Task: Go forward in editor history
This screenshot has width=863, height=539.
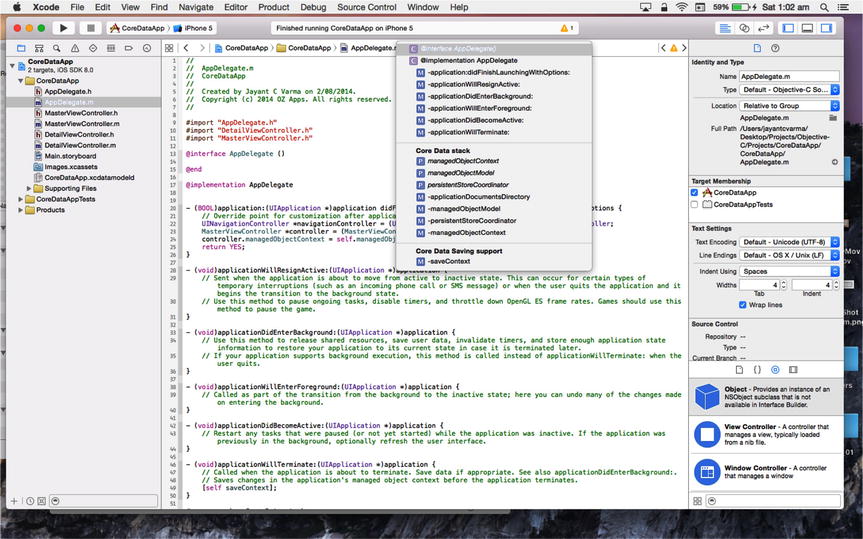Action: (202, 48)
